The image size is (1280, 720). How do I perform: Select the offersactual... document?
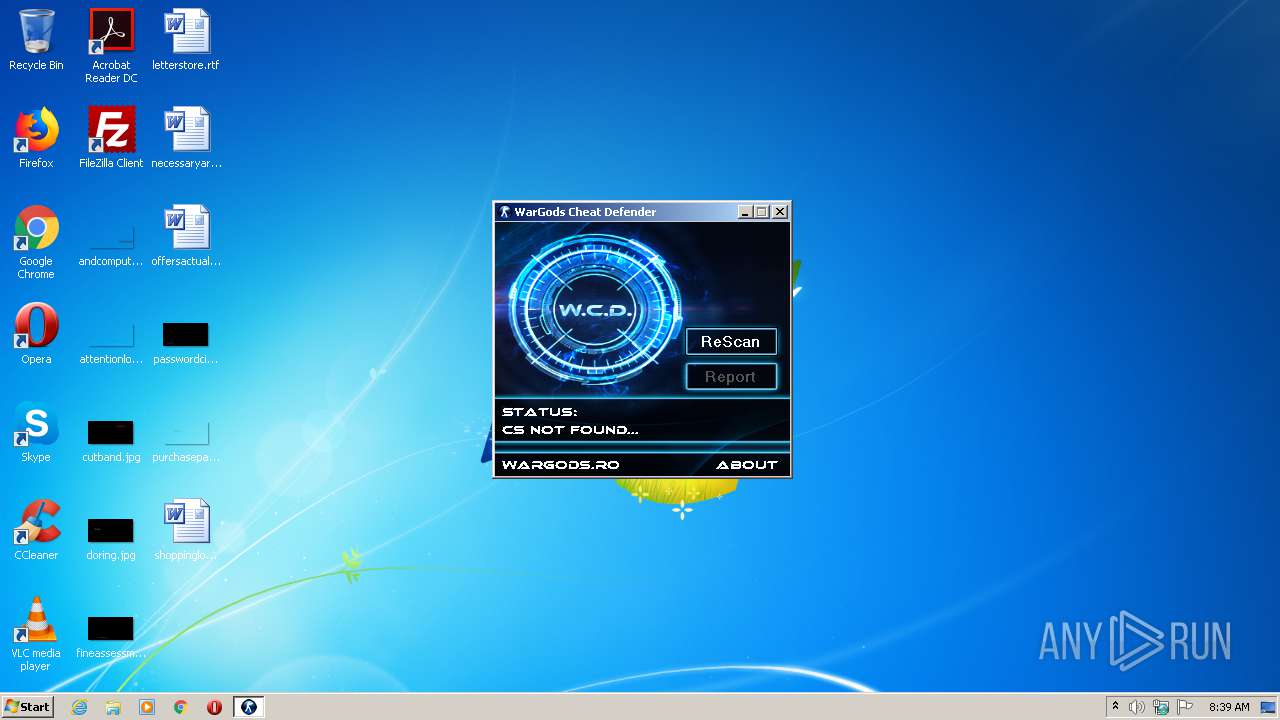pyautogui.click(x=186, y=236)
